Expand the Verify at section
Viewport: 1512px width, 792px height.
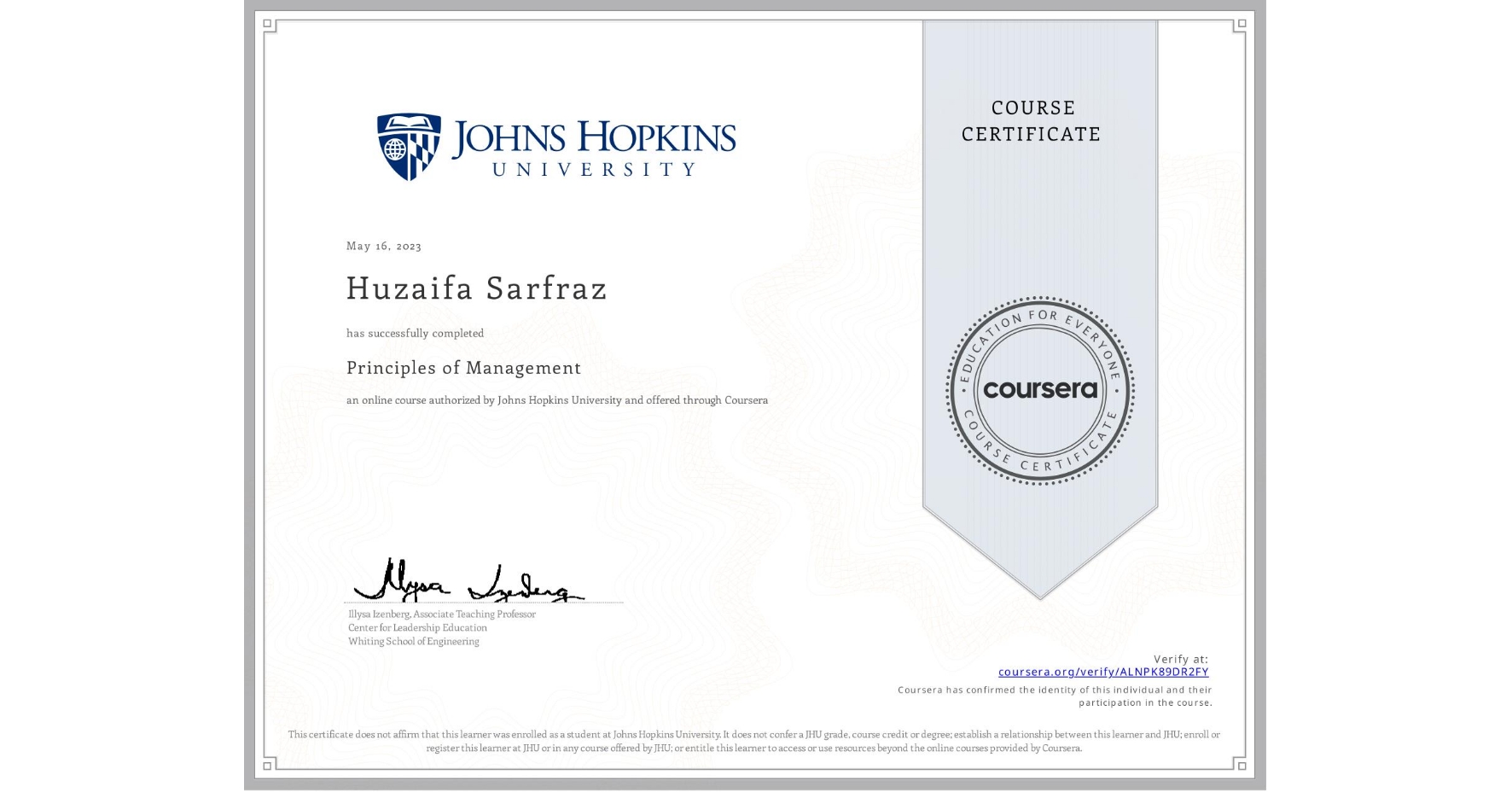pyautogui.click(x=1181, y=658)
